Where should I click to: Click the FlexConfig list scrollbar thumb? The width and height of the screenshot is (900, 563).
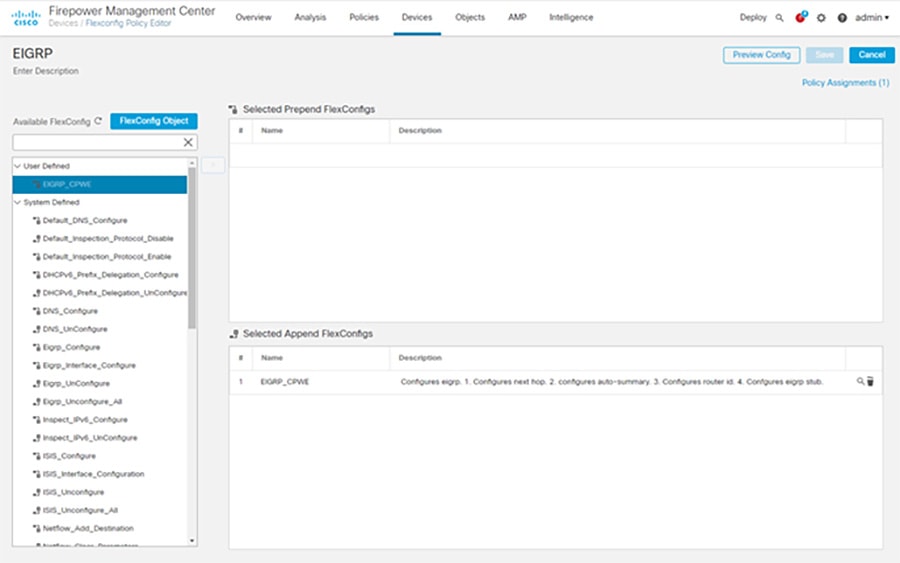click(x=192, y=248)
